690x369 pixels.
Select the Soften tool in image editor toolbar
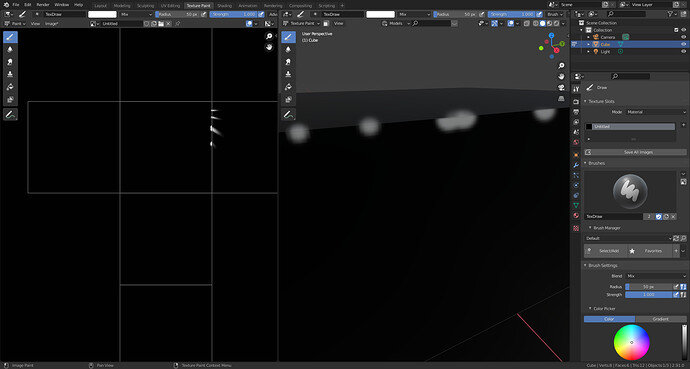10,50
